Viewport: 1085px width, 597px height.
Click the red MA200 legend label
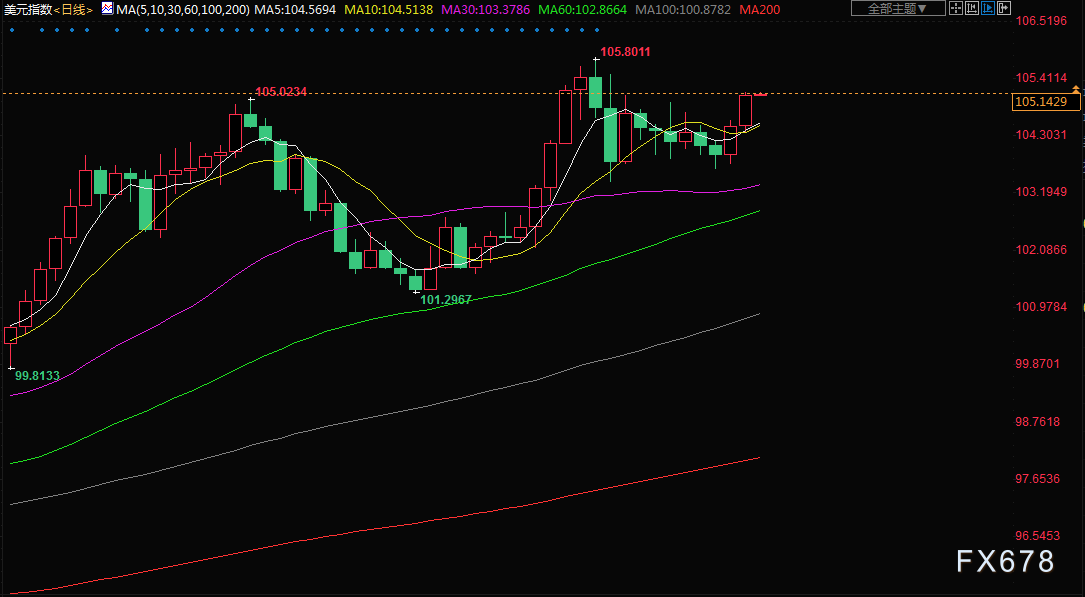click(759, 9)
